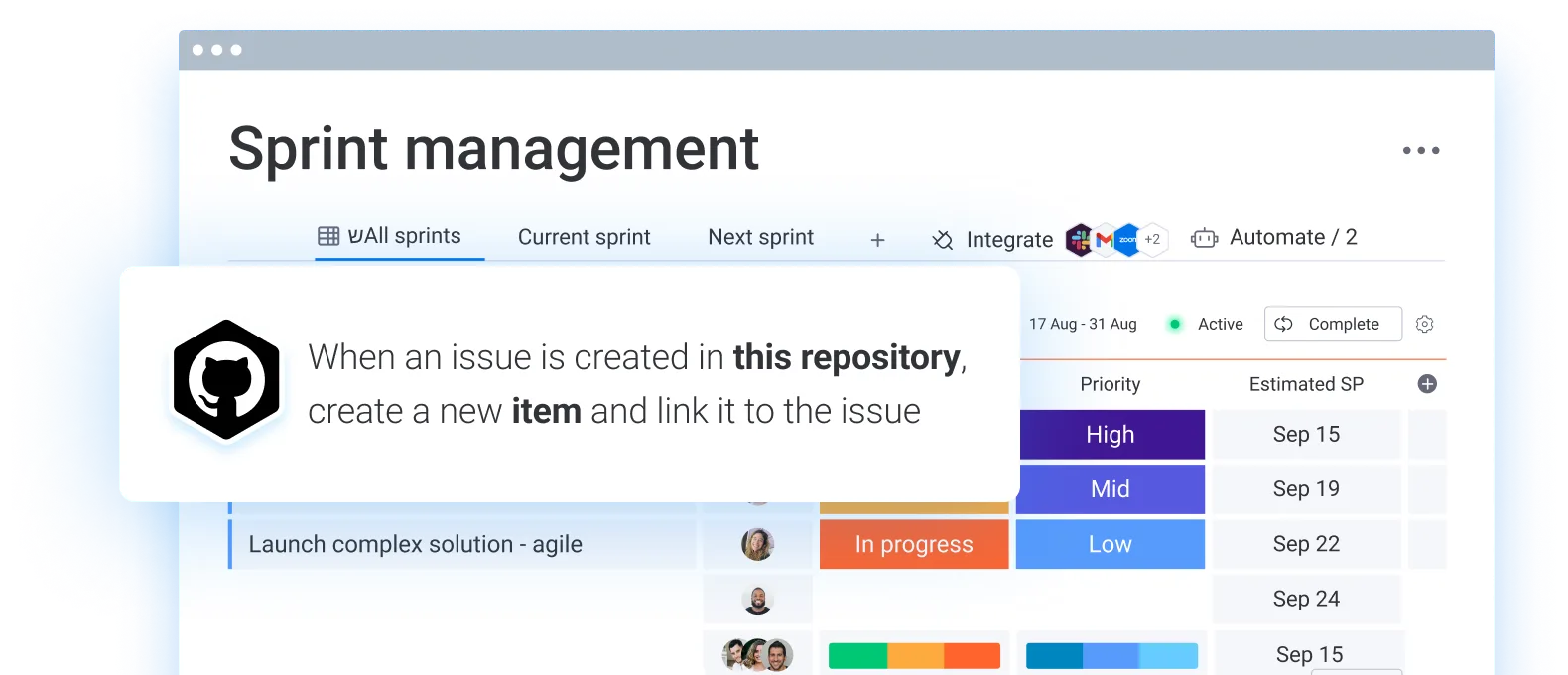Image resolution: width=1568 pixels, height=675 pixels.
Task: Open the Slack integration icon
Action: [1079, 239]
